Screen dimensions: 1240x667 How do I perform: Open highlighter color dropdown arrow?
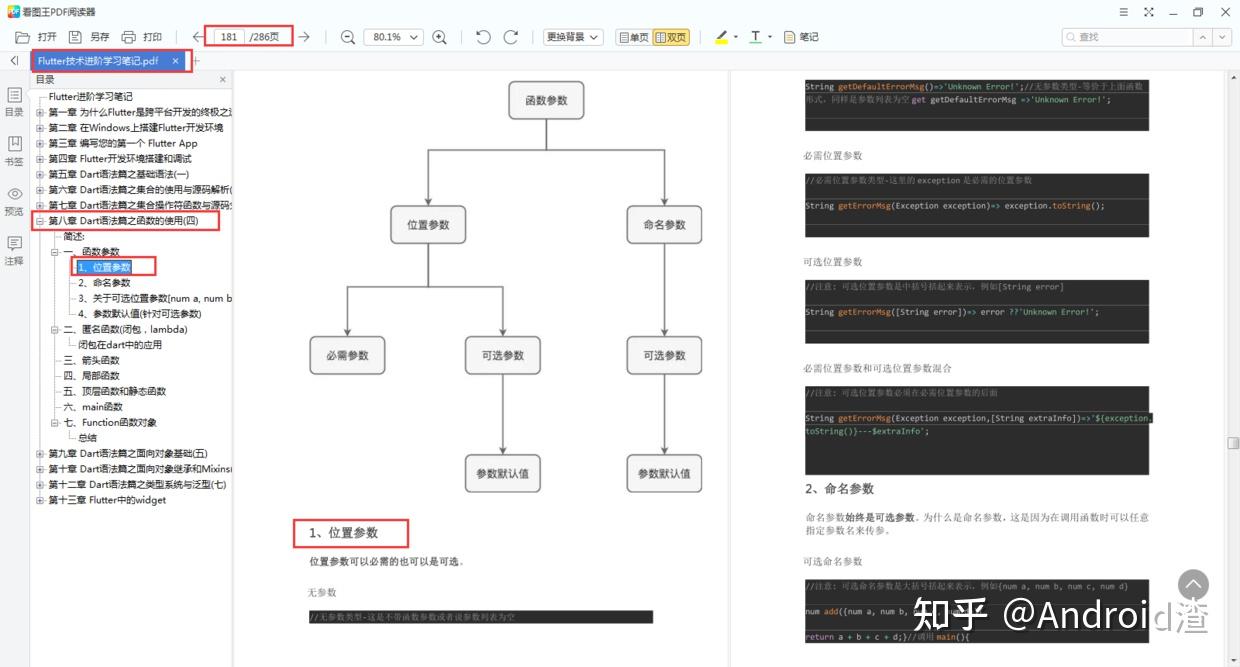[736, 37]
